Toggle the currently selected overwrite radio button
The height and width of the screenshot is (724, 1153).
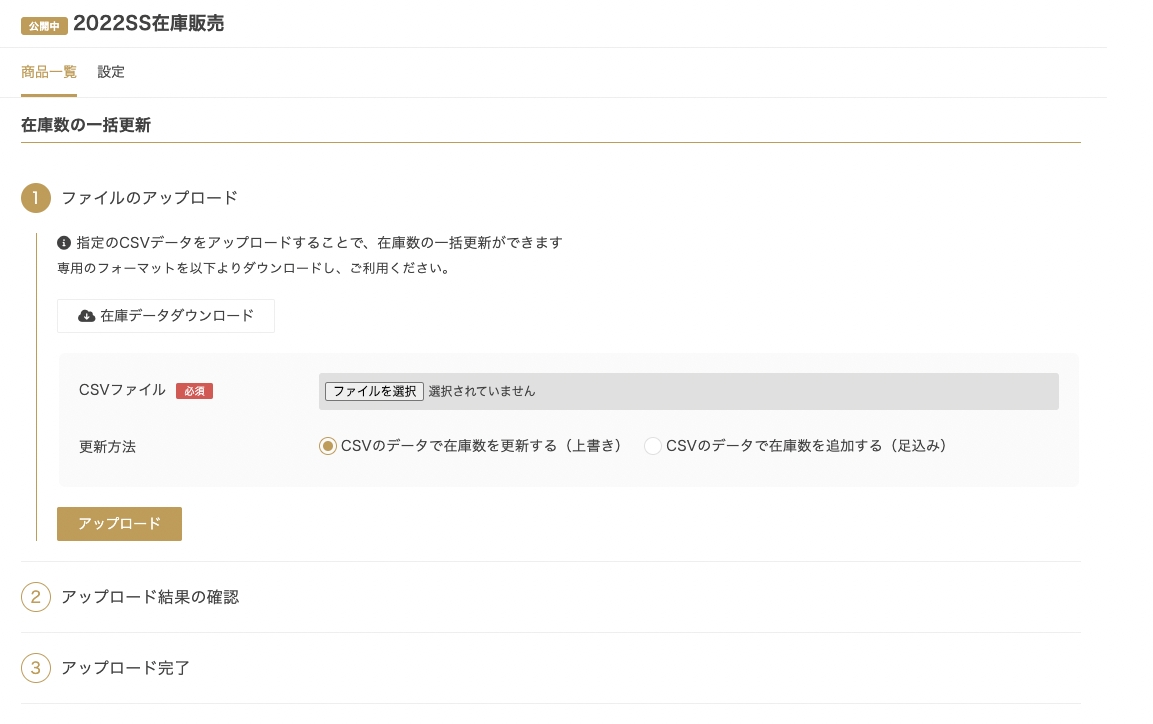tap(328, 446)
